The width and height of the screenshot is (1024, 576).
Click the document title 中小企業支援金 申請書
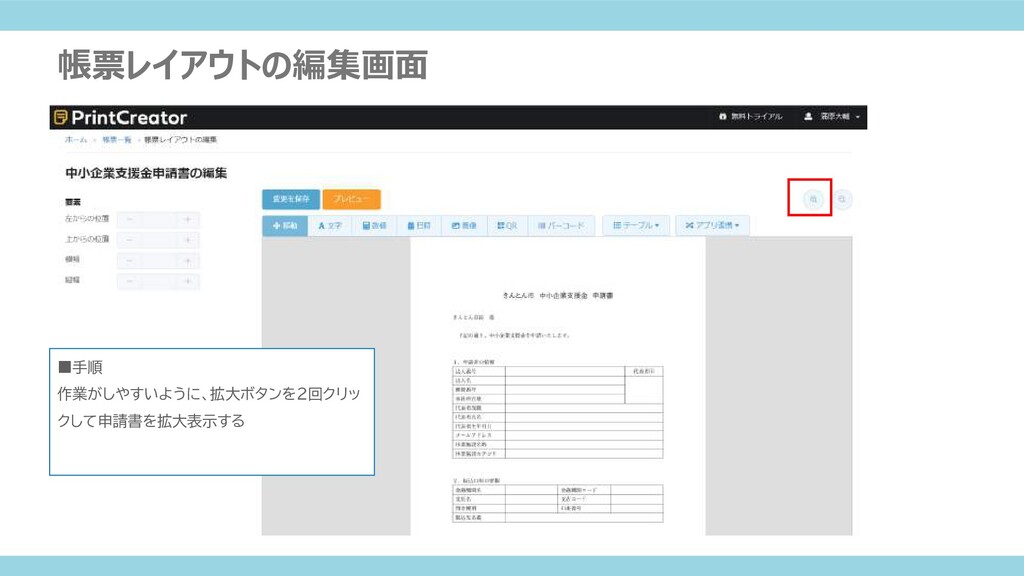(x=577, y=296)
